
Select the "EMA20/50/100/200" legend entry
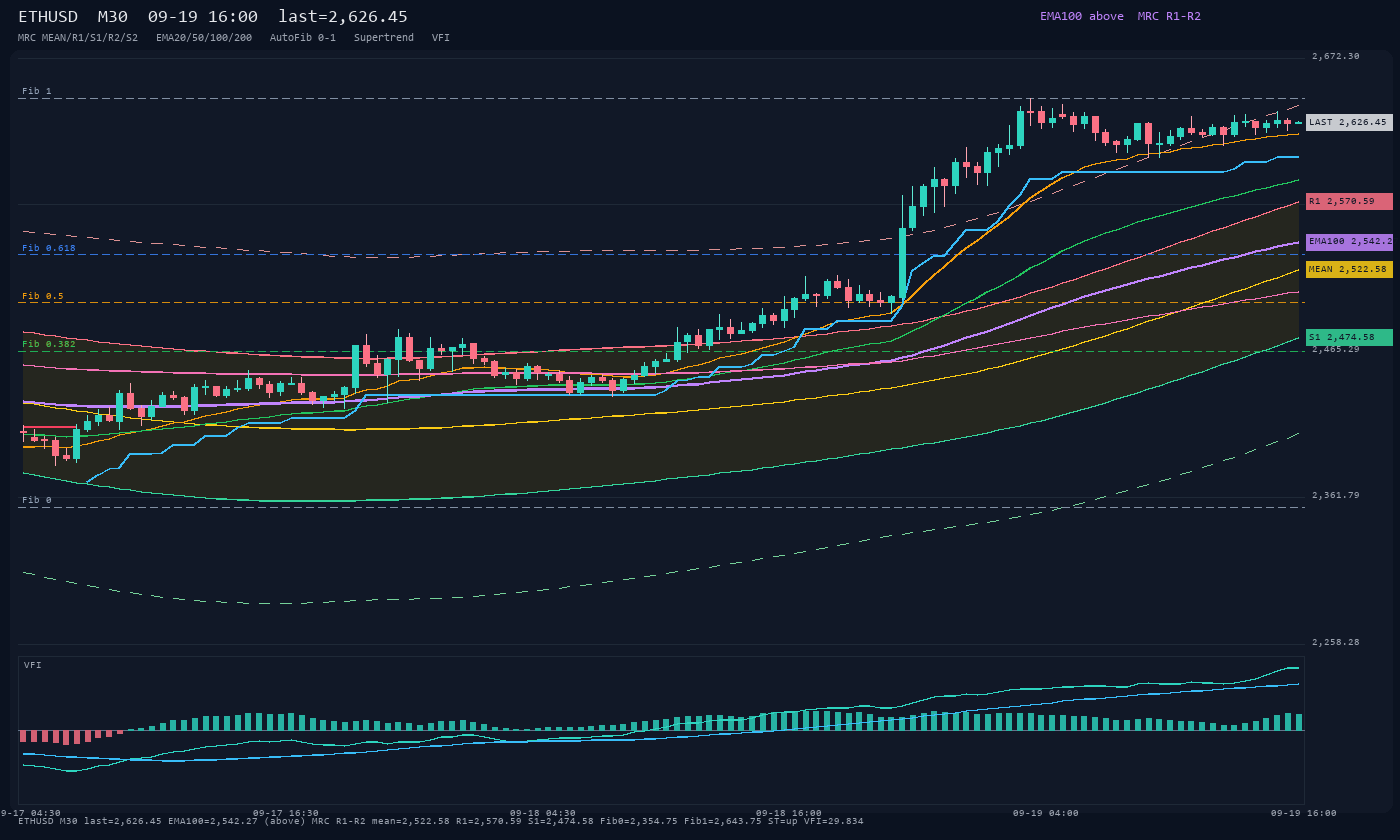pyautogui.click(x=204, y=37)
